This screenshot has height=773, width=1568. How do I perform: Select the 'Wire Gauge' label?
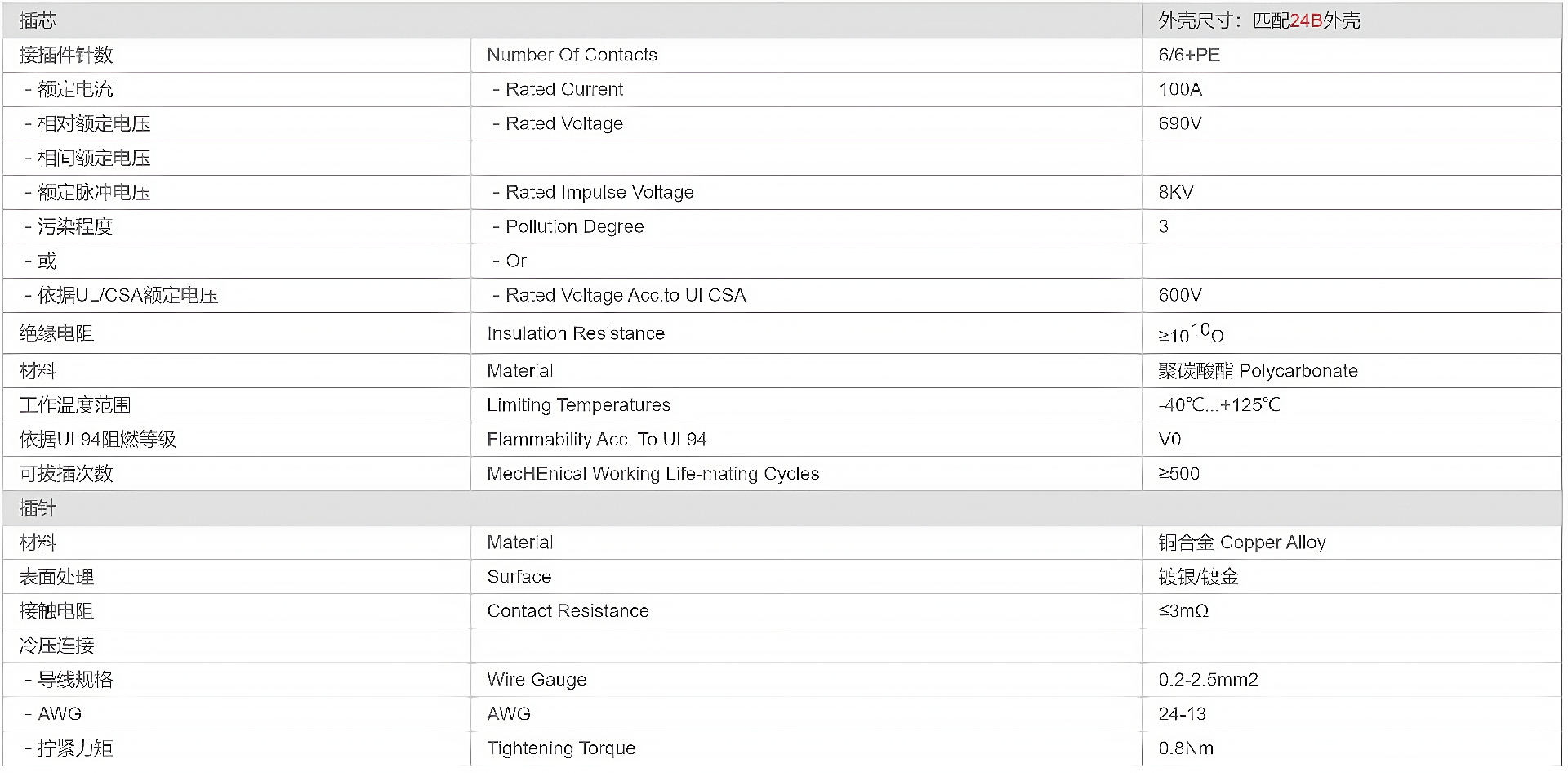(x=537, y=680)
